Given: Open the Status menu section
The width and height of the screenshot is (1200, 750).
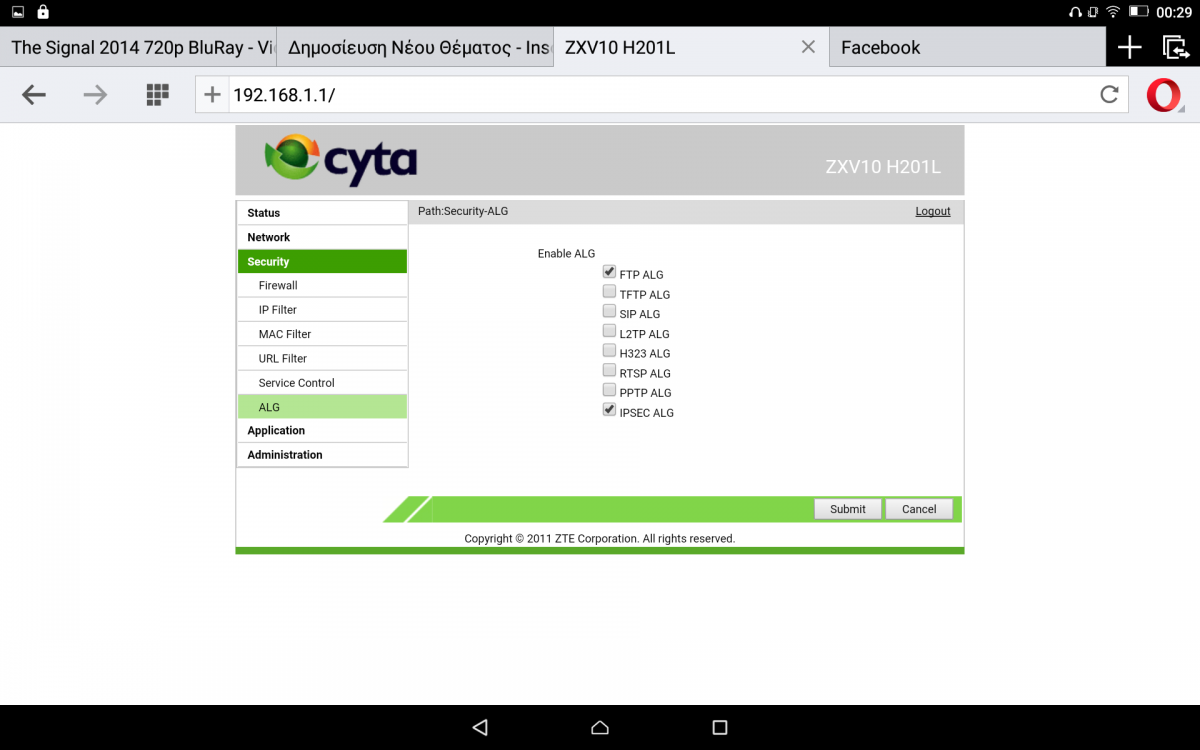Looking at the screenshot, I should pyautogui.click(x=322, y=213).
